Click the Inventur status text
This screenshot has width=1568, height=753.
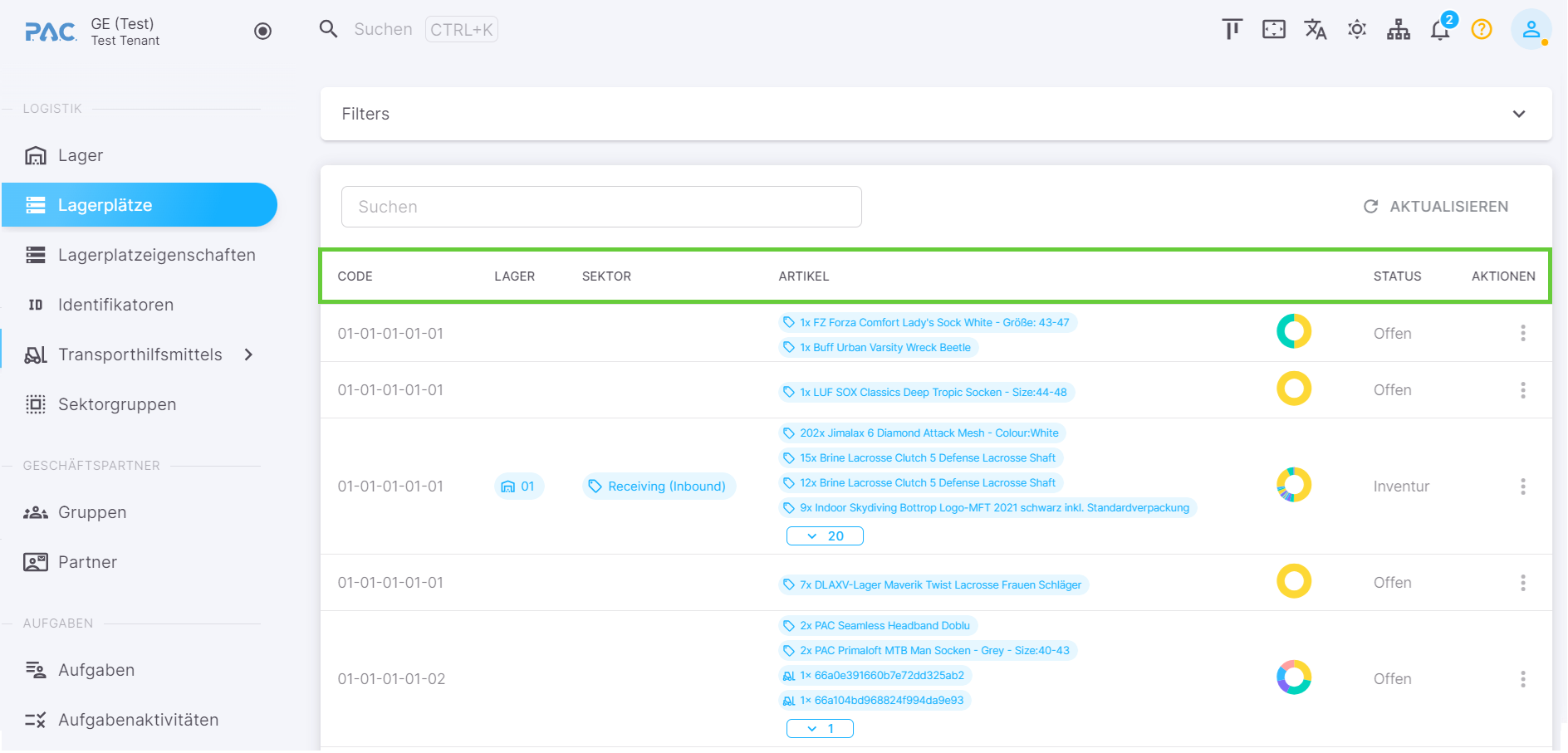pyautogui.click(x=1401, y=487)
